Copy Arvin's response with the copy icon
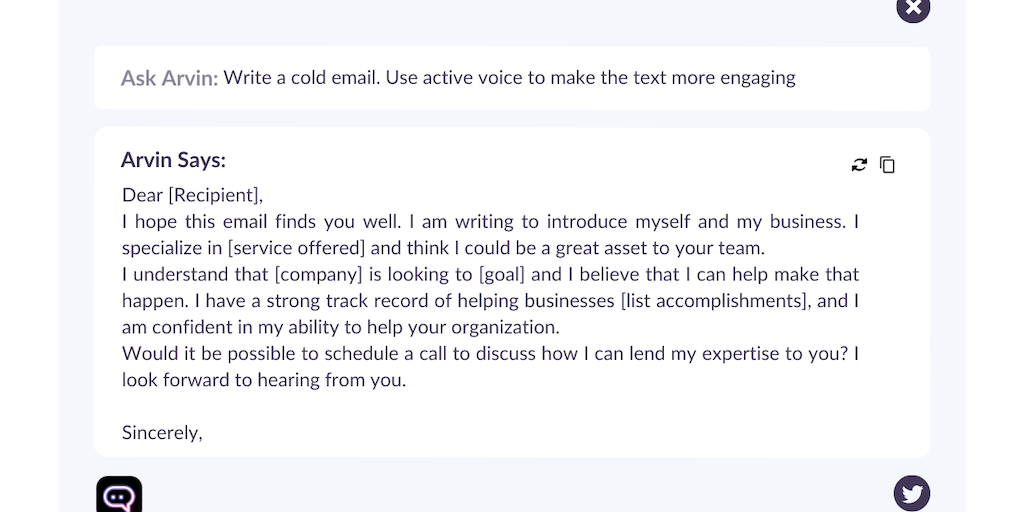This screenshot has width=1024, height=512. pos(887,165)
